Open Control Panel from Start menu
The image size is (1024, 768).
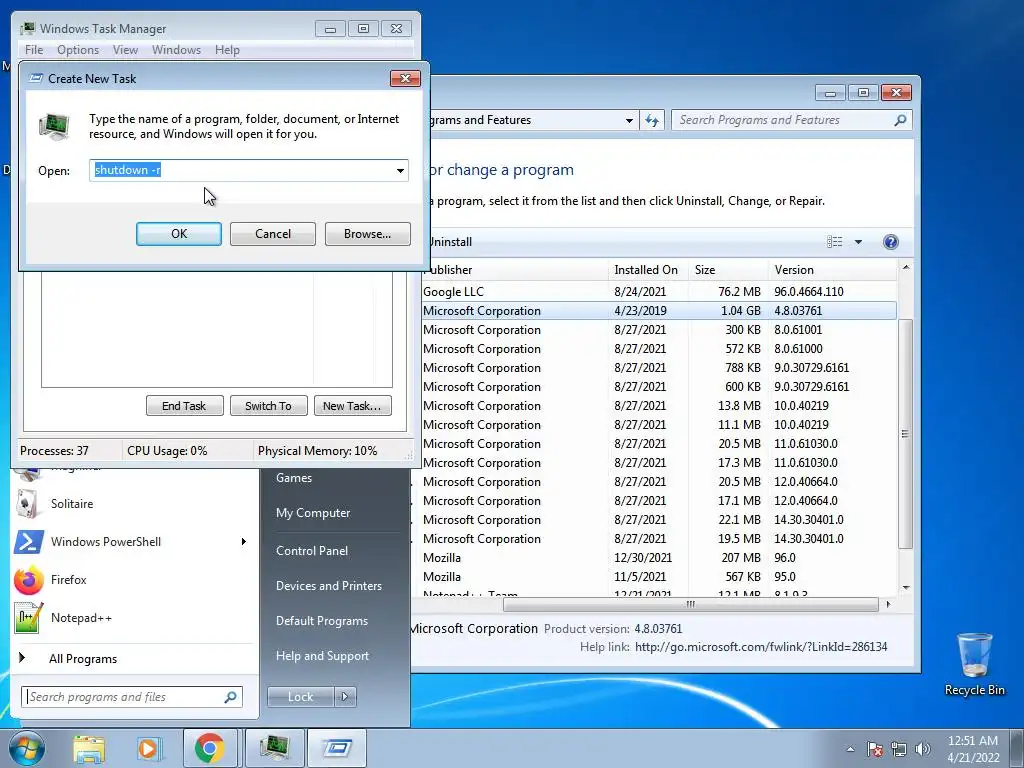pyautogui.click(x=312, y=551)
